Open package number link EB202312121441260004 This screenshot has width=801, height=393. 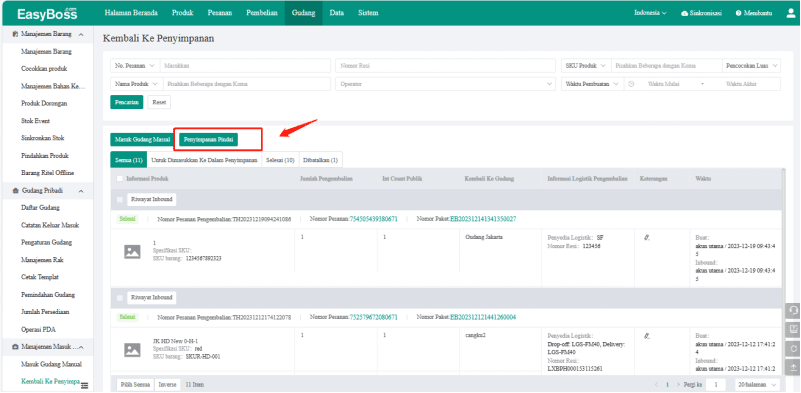[x=483, y=317]
